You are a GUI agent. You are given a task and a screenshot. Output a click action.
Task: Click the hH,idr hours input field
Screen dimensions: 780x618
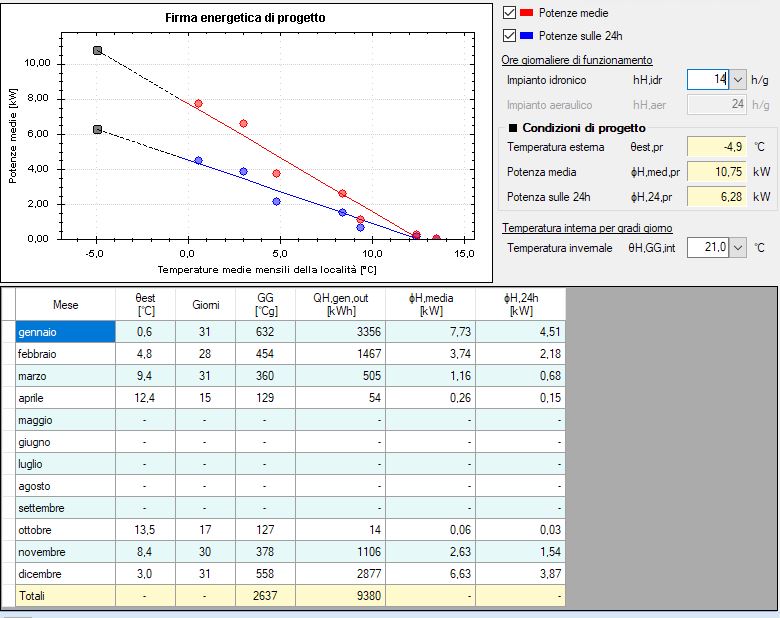(708, 80)
